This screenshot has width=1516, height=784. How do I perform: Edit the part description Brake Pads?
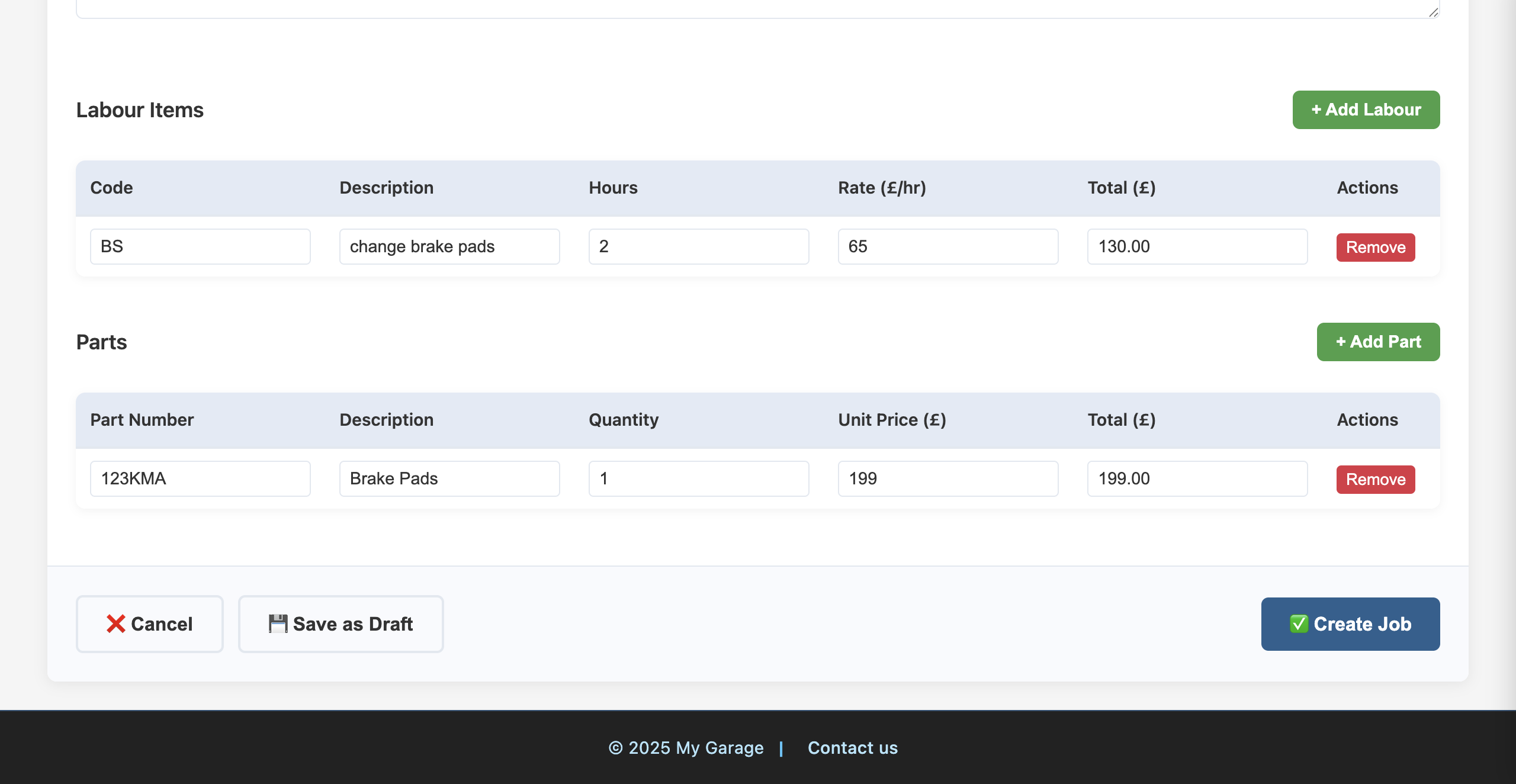click(449, 478)
